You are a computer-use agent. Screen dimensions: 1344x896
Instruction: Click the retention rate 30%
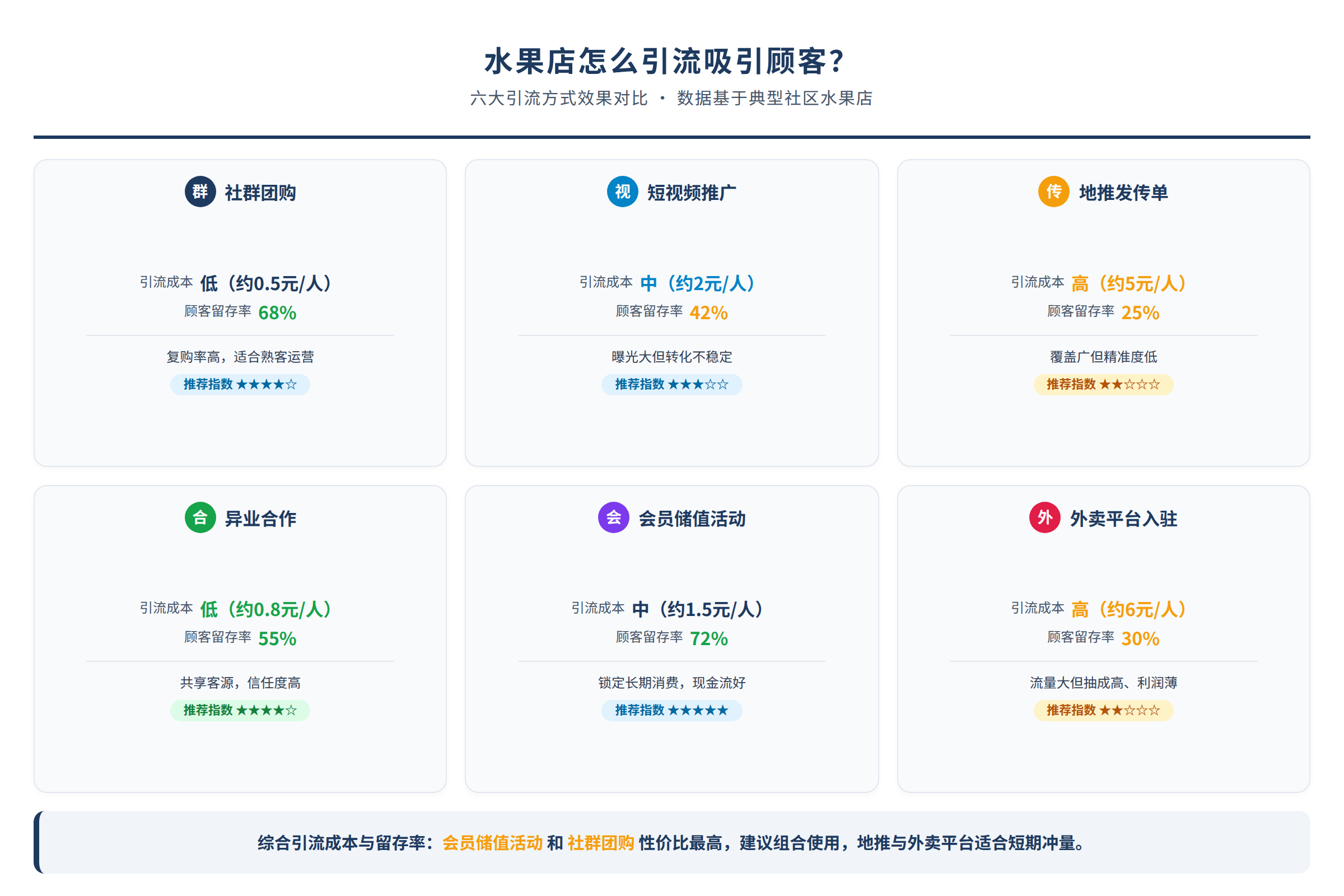point(1140,638)
